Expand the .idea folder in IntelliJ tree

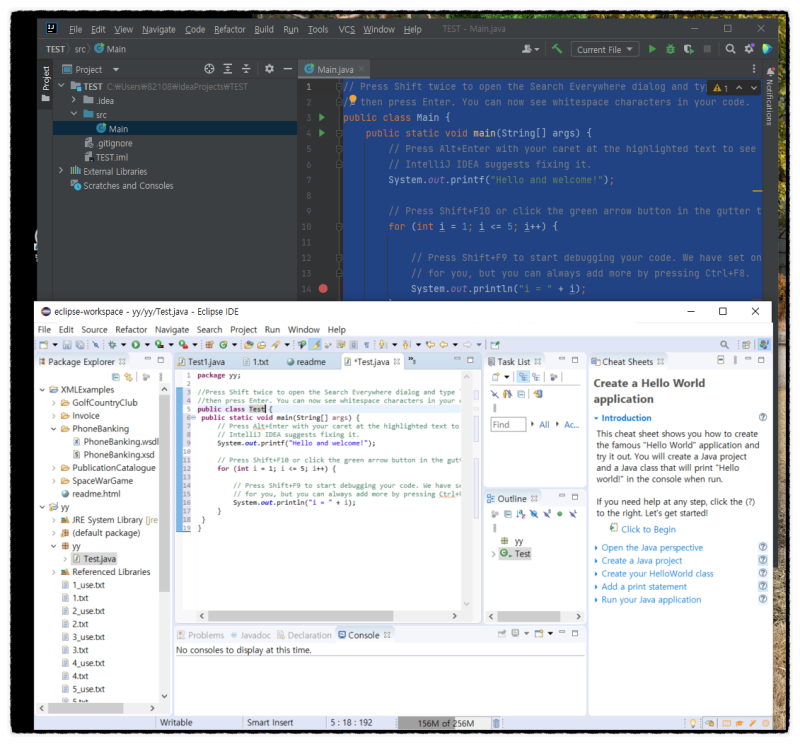(x=73, y=100)
